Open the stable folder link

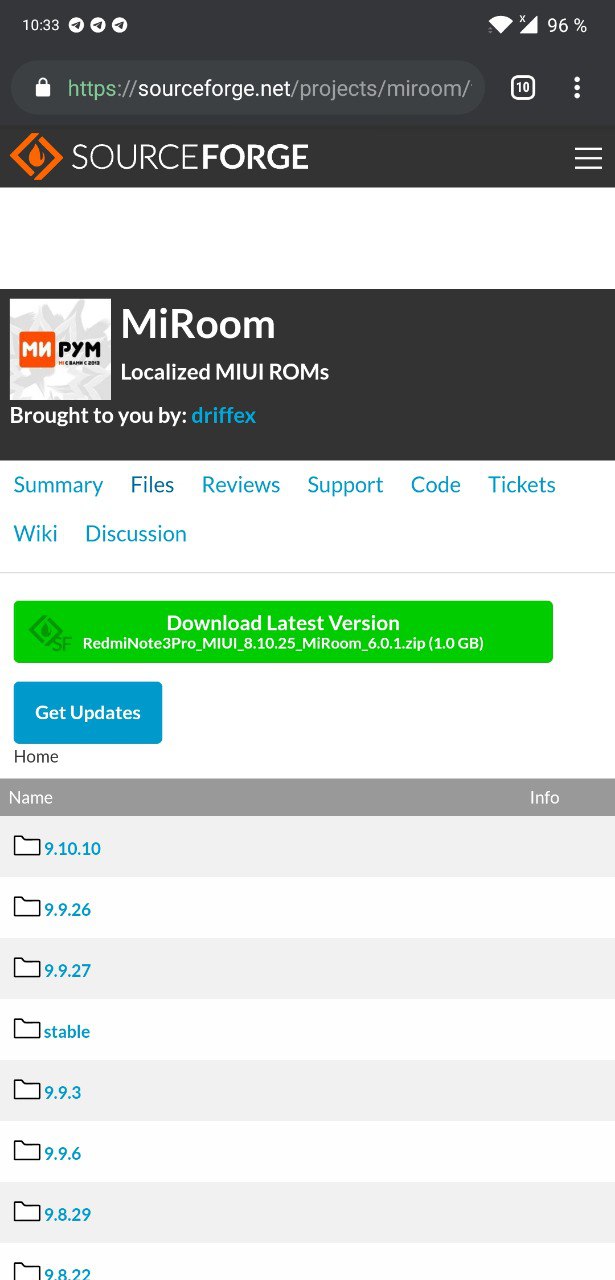click(x=67, y=1032)
